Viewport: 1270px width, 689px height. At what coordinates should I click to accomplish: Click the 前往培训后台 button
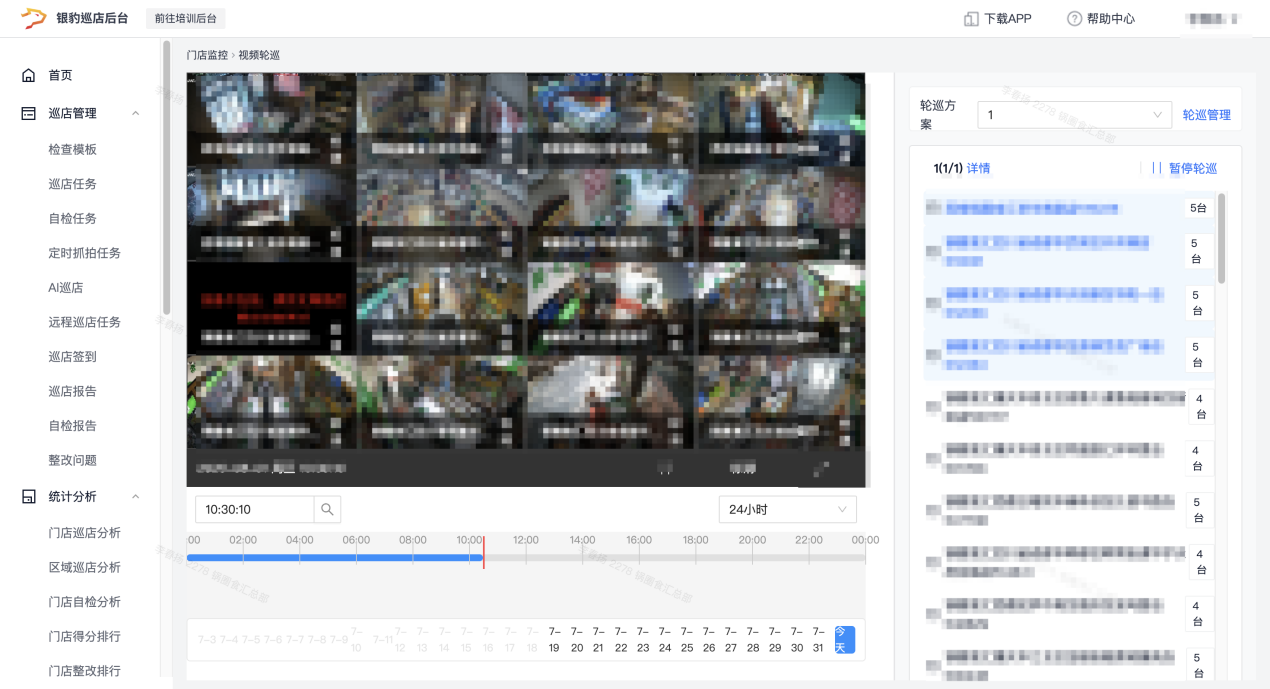click(x=186, y=19)
